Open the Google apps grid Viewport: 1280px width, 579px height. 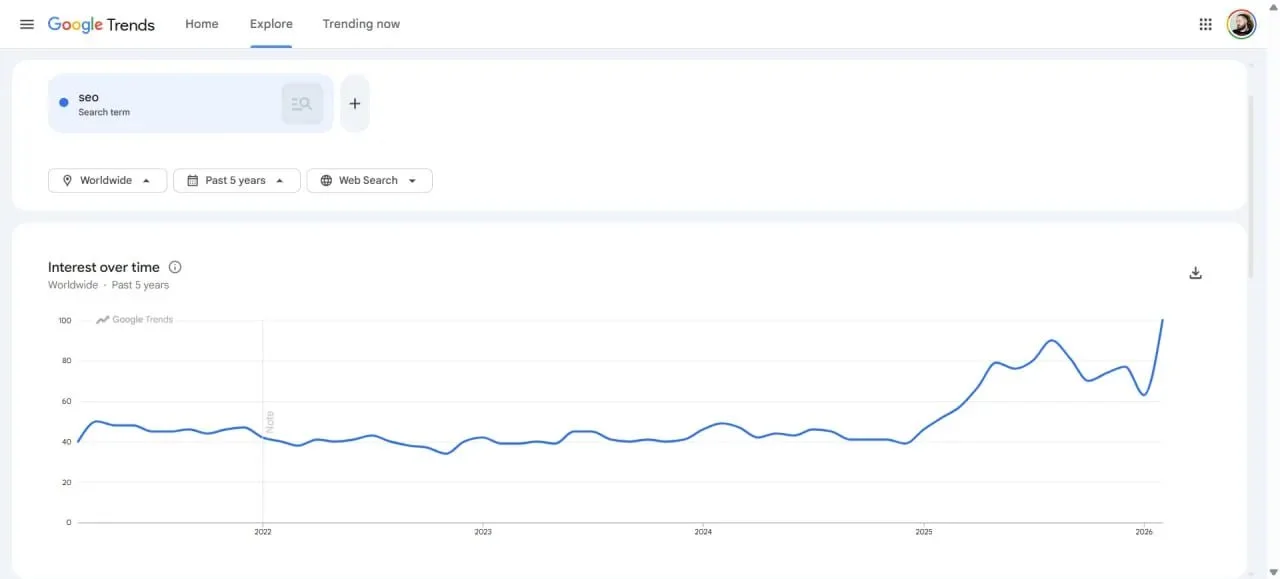(1205, 24)
